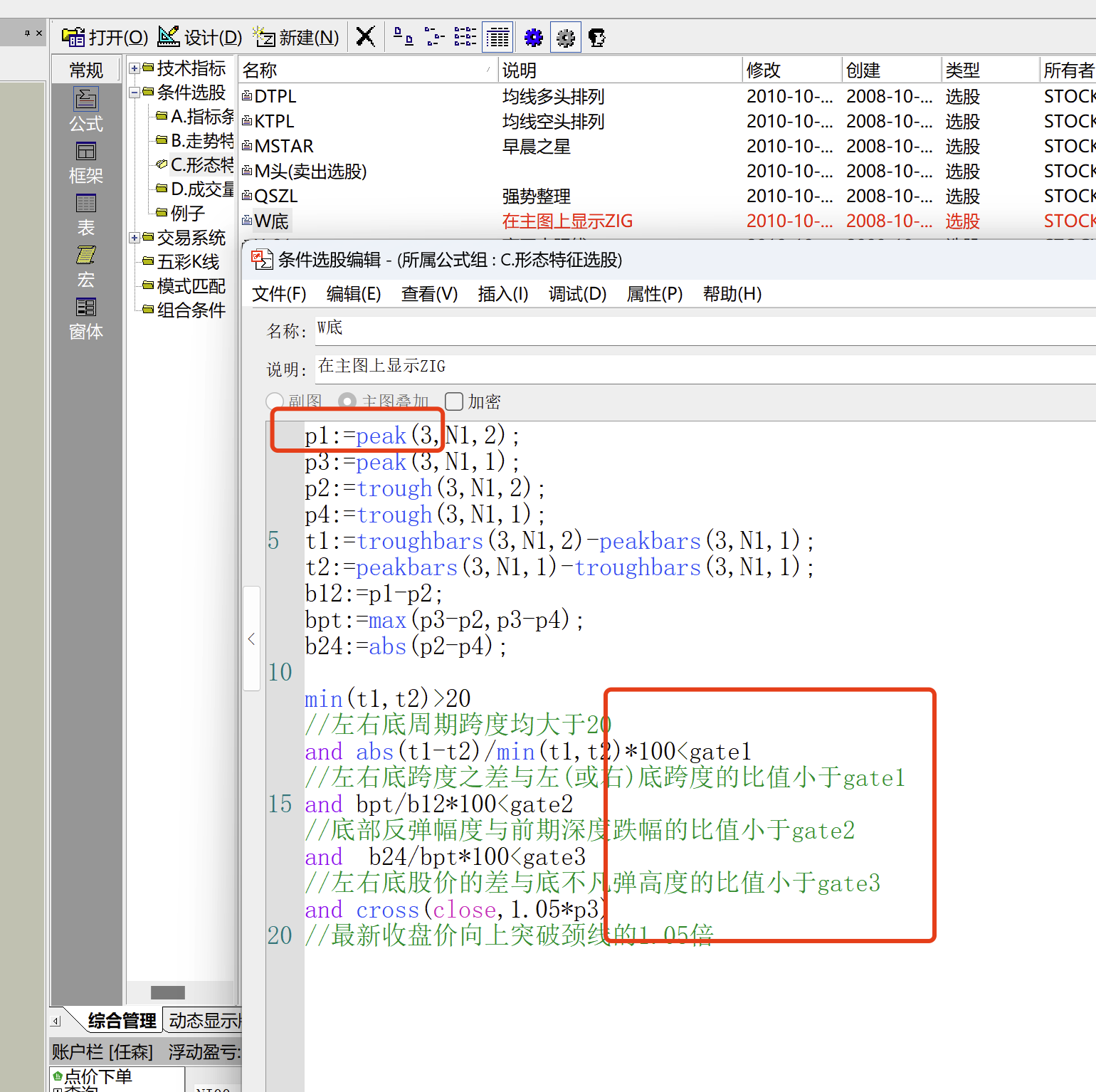The height and width of the screenshot is (1092, 1096).
Task: Click the left panel collapse arrow handle
Action: pyautogui.click(x=251, y=639)
